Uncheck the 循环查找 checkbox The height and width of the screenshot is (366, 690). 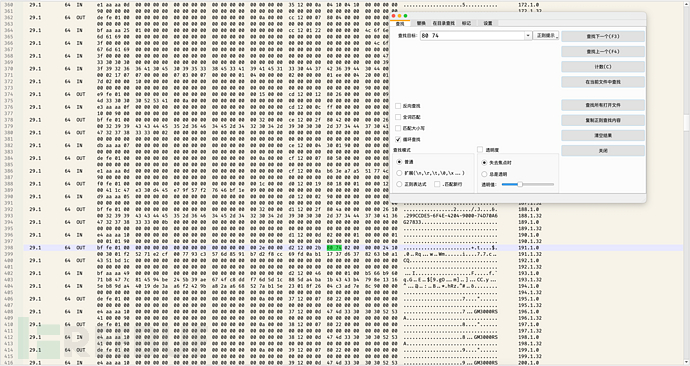[x=398, y=139]
